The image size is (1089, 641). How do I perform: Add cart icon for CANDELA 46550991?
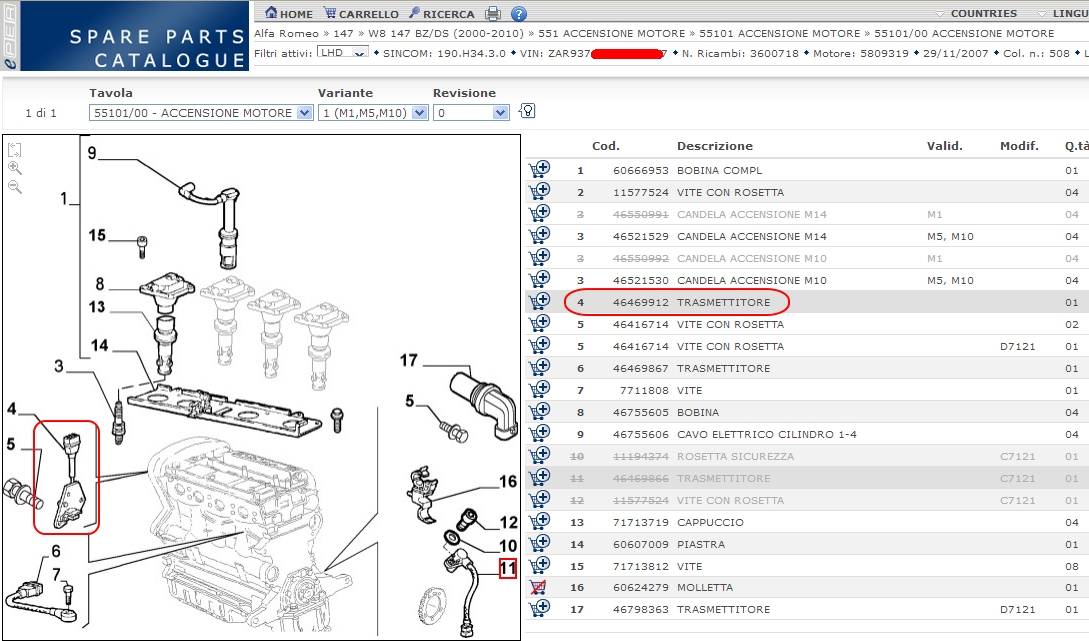[539, 213]
